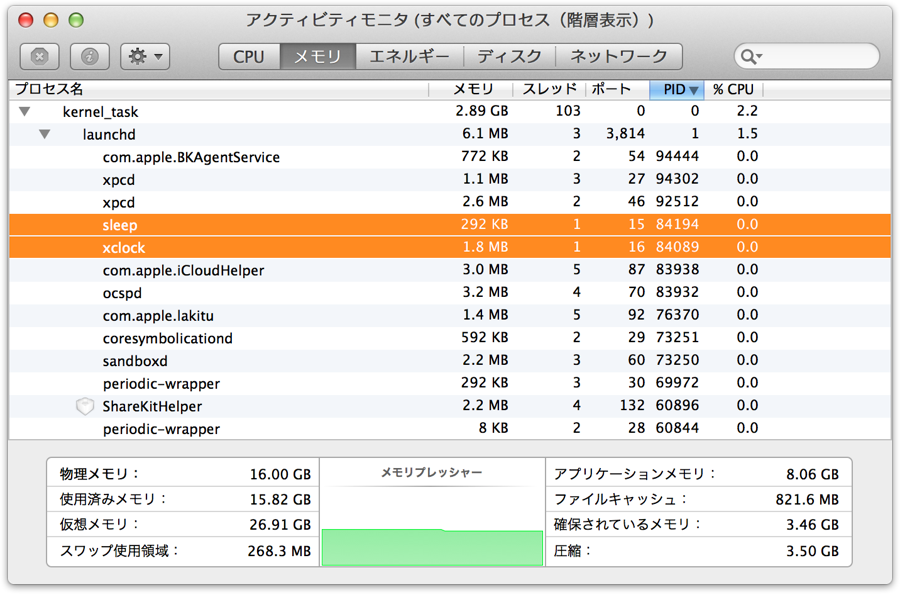Sort by the PID column header
This screenshot has height=594, width=900.
point(676,90)
